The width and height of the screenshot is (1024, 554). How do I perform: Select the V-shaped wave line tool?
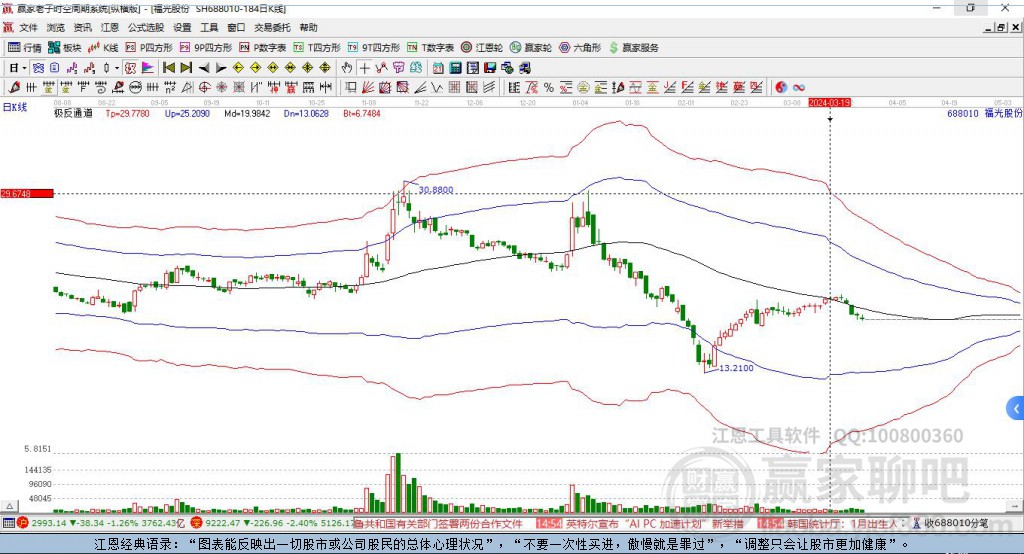[x=437, y=88]
